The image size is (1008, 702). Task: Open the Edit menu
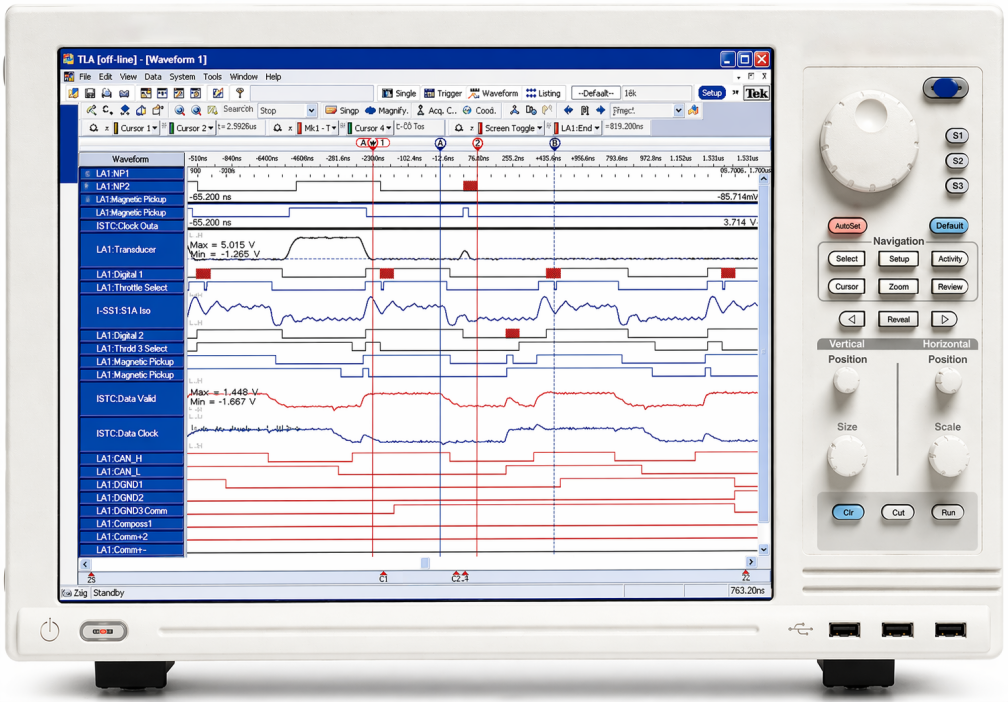point(105,76)
